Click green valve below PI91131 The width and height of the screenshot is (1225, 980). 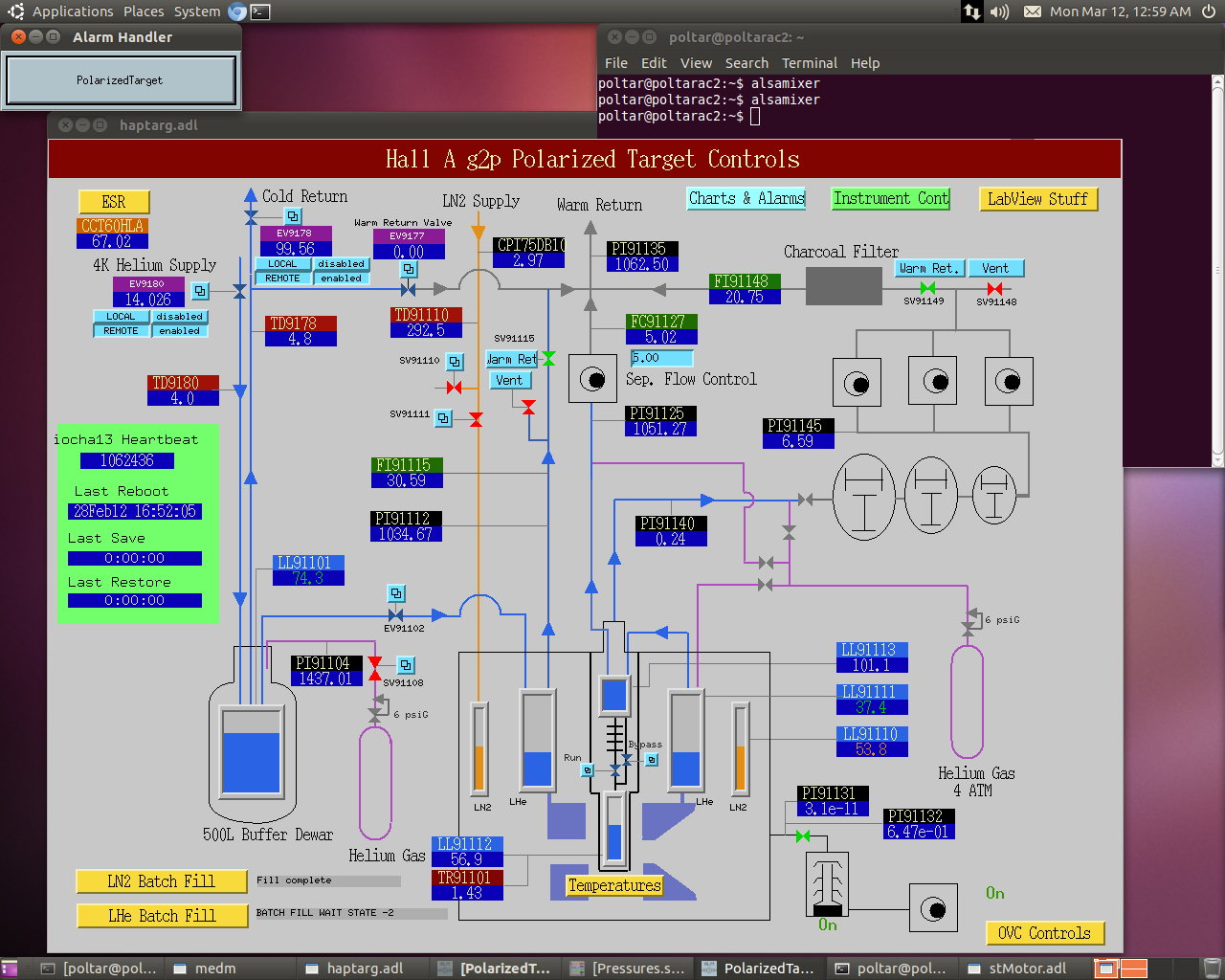coord(803,836)
